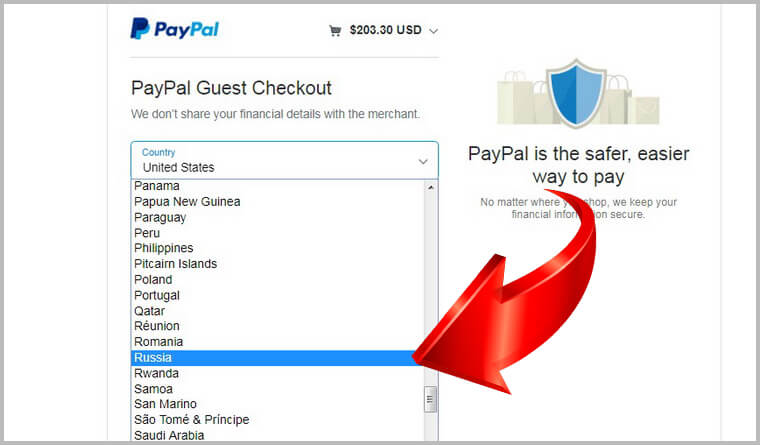Viewport: 760px width, 445px height.
Task: Pick Qatar from the dropdown
Action: (x=277, y=311)
